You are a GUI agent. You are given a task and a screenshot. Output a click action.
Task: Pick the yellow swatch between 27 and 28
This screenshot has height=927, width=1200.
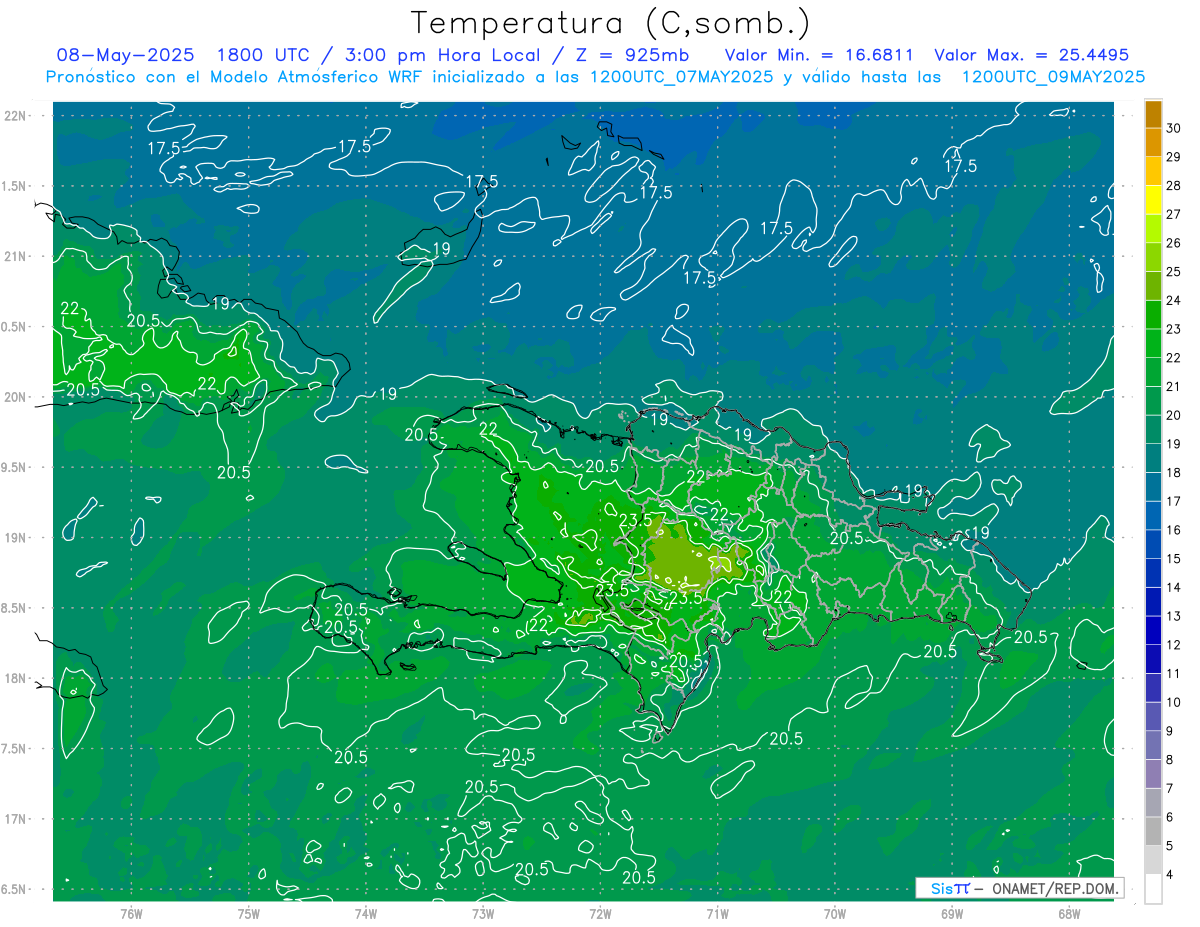click(x=1153, y=200)
